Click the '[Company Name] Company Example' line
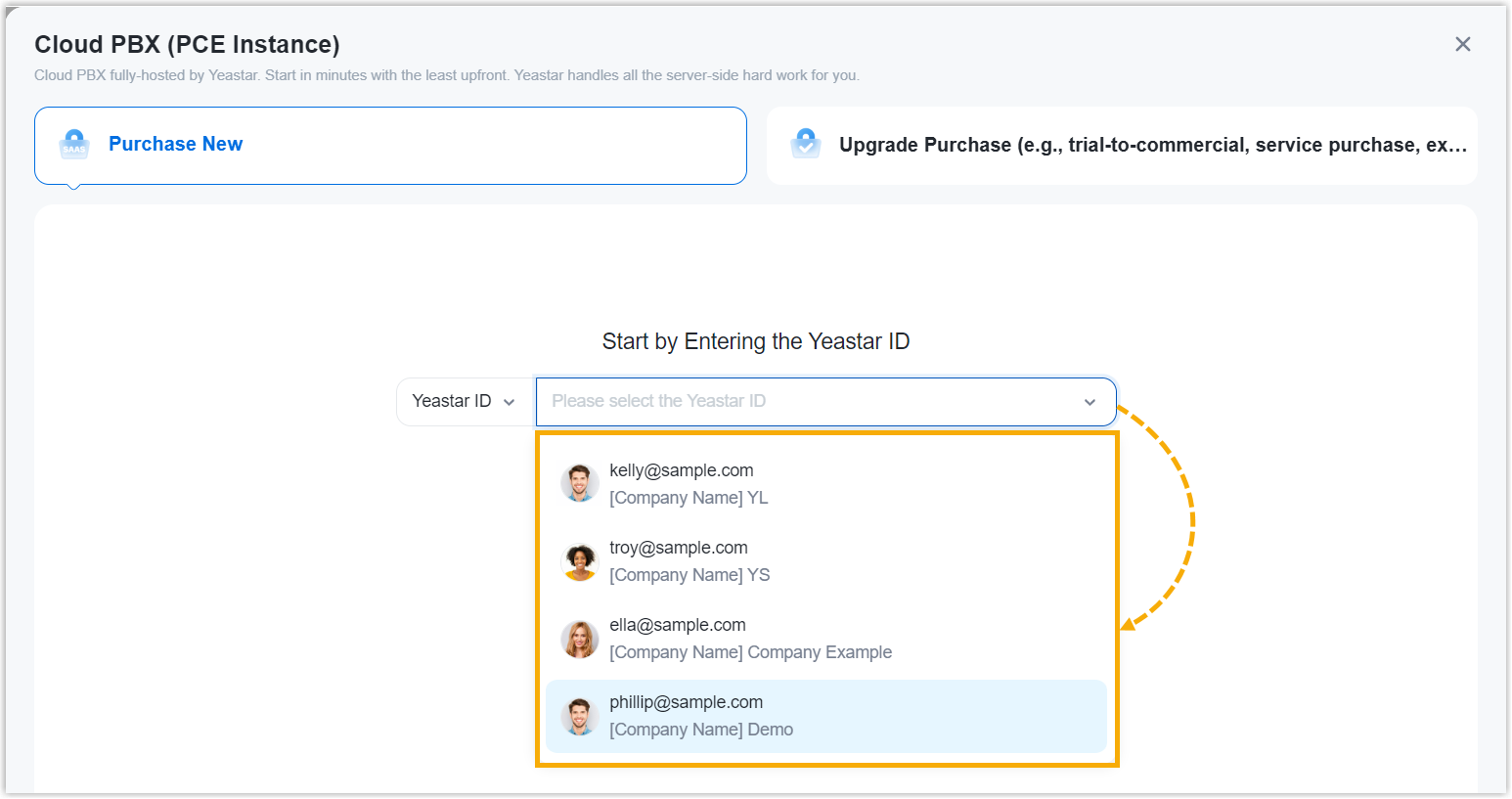 [750, 652]
